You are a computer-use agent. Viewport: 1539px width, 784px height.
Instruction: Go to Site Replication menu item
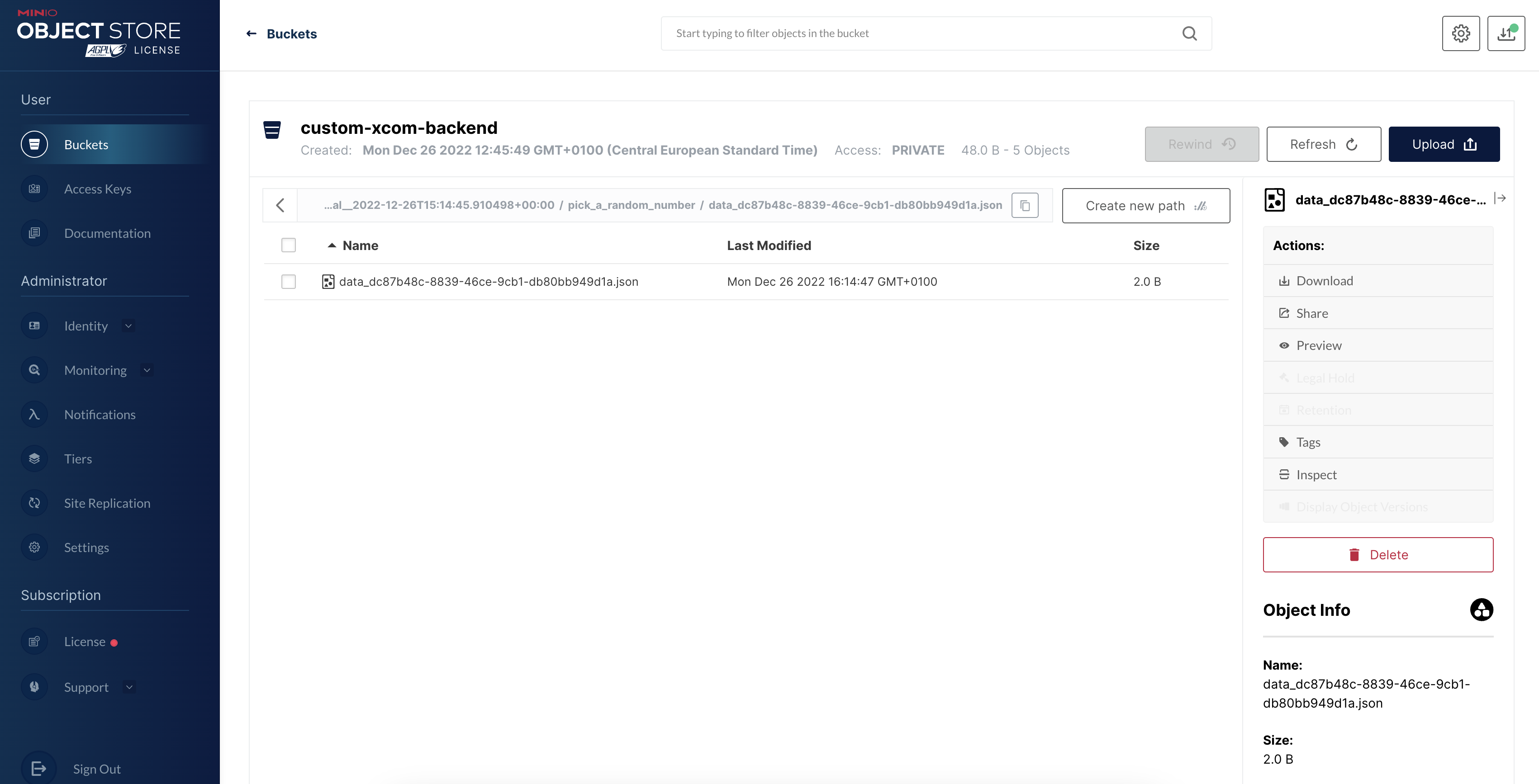pyautogui.click(x=107, y=503)
